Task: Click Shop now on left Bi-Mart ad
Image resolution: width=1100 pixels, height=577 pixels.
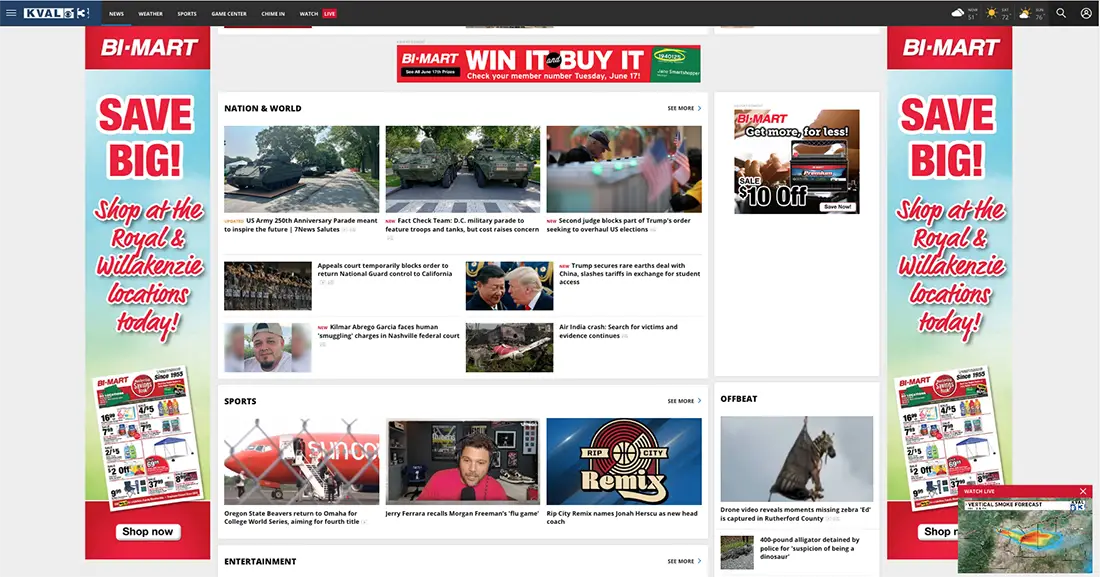Action: (x=148, y=531)
